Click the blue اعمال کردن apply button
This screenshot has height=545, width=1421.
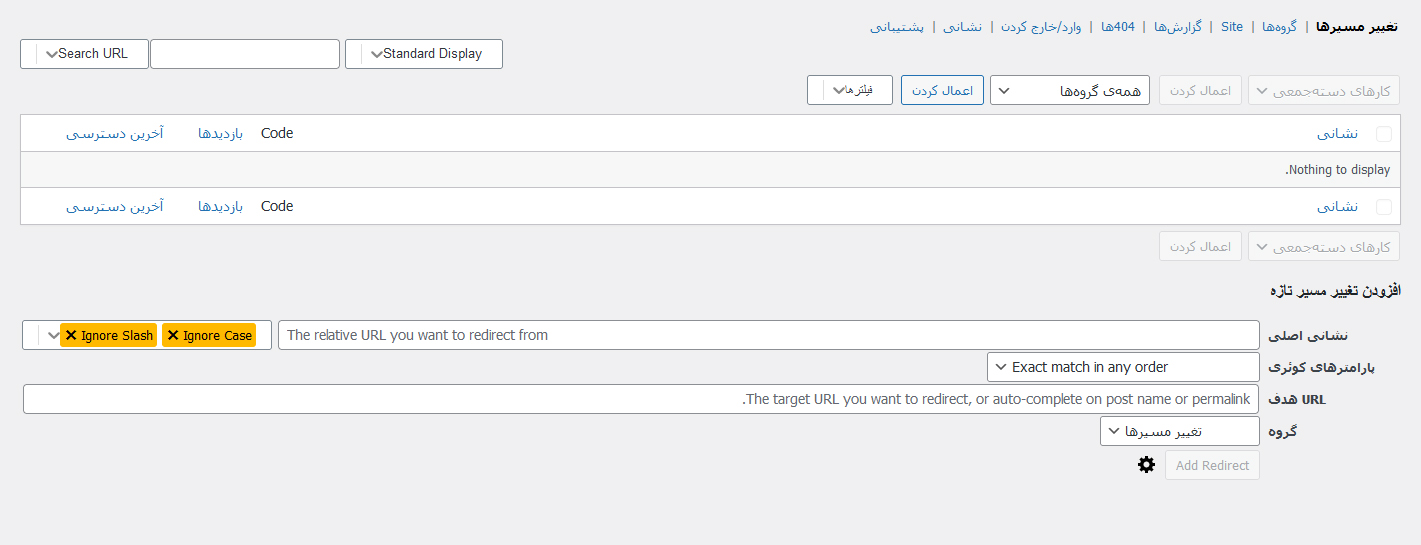click(x=942, y=90)
